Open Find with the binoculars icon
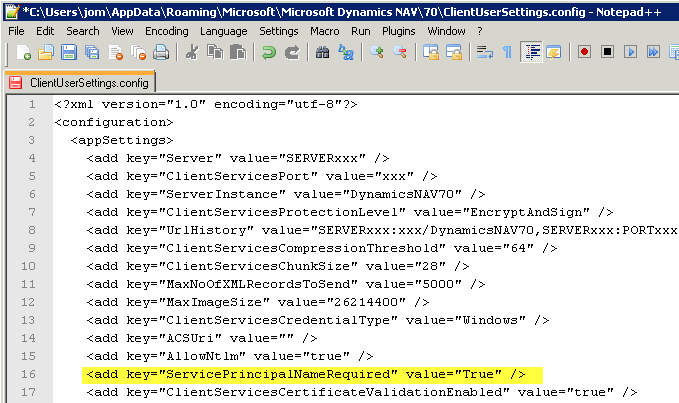Image resolution: width=679 pixels, height=403 pixels. point(322,52)
